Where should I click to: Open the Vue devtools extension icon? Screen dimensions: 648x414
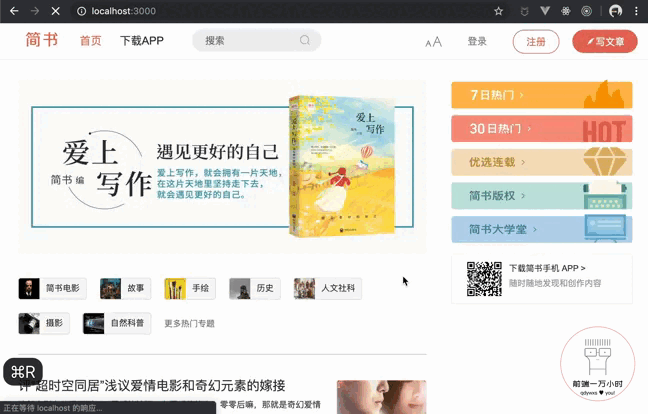(x=545, y=11)
